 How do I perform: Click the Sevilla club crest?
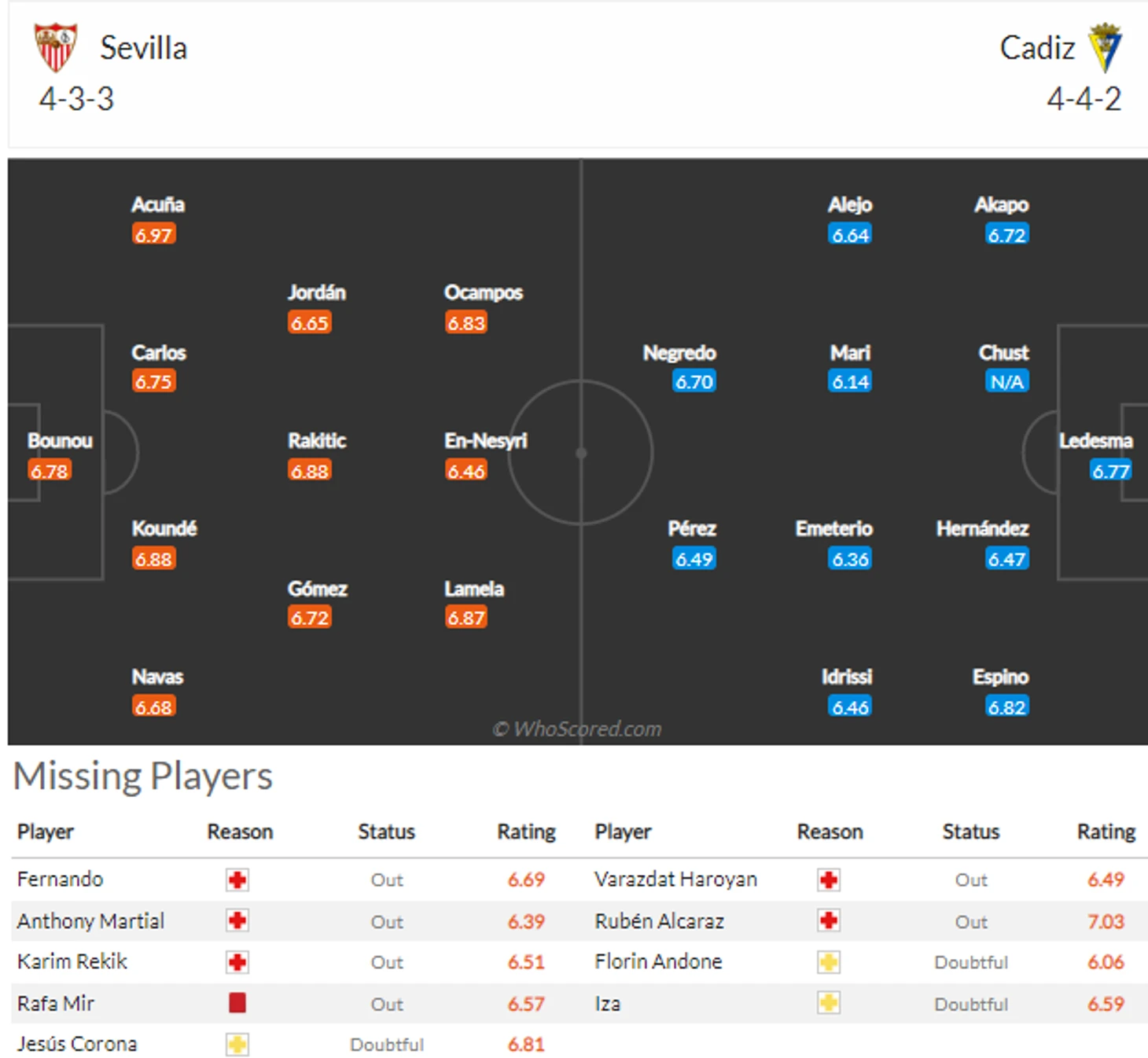tap(55, 47)
